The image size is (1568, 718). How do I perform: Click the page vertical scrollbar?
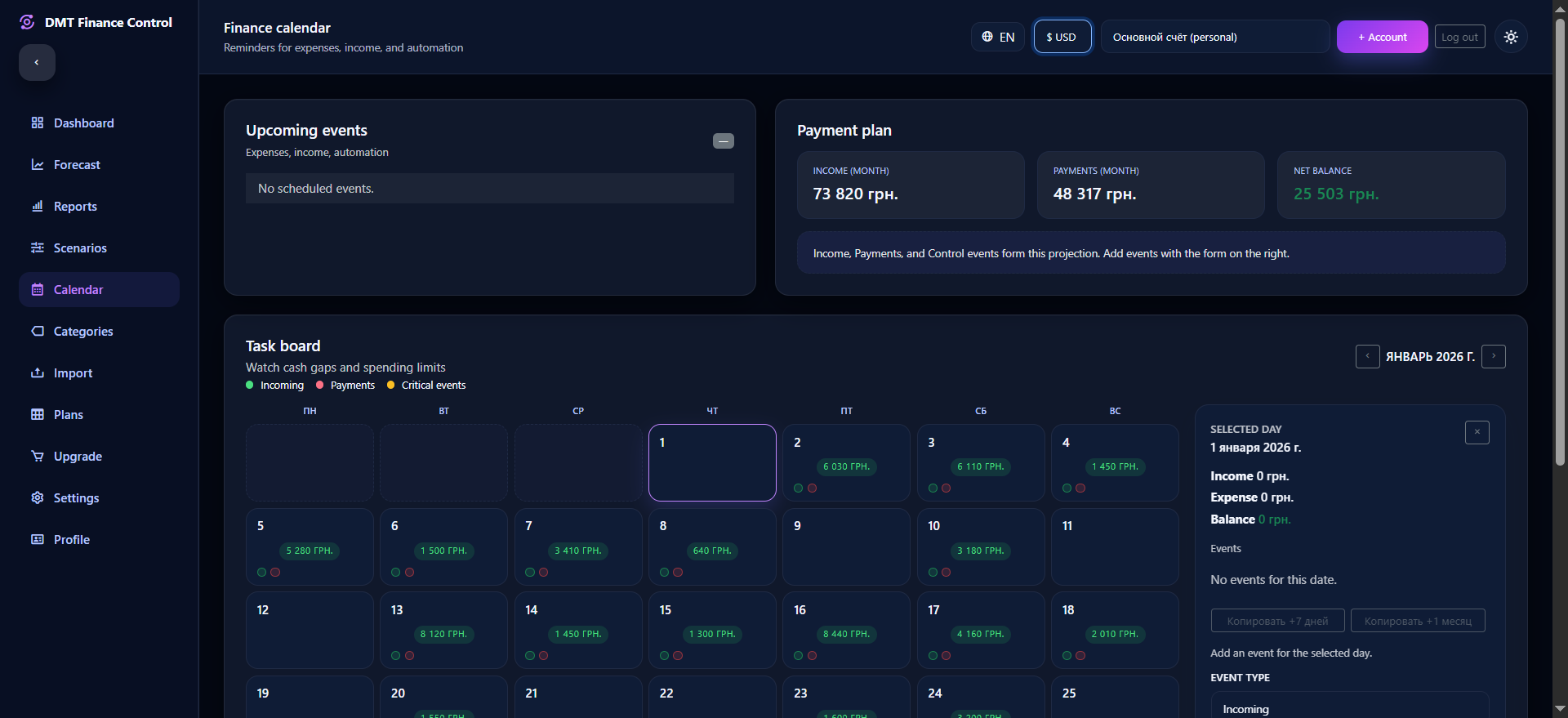click(1561, 241)
